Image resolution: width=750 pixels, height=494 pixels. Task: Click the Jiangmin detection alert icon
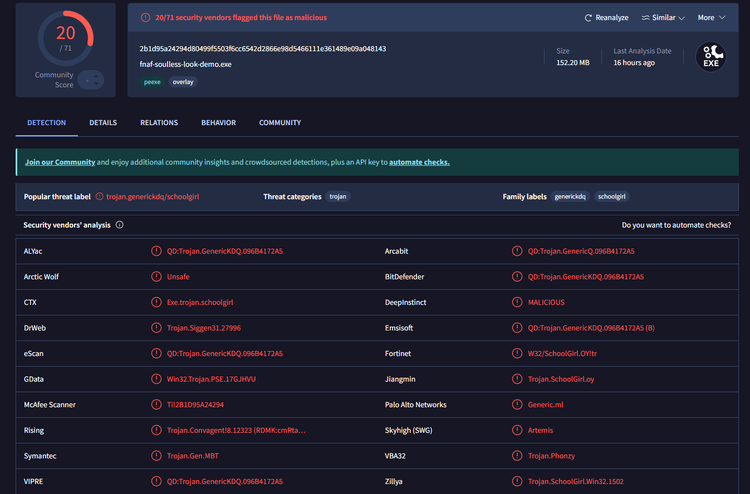[517, 379]
